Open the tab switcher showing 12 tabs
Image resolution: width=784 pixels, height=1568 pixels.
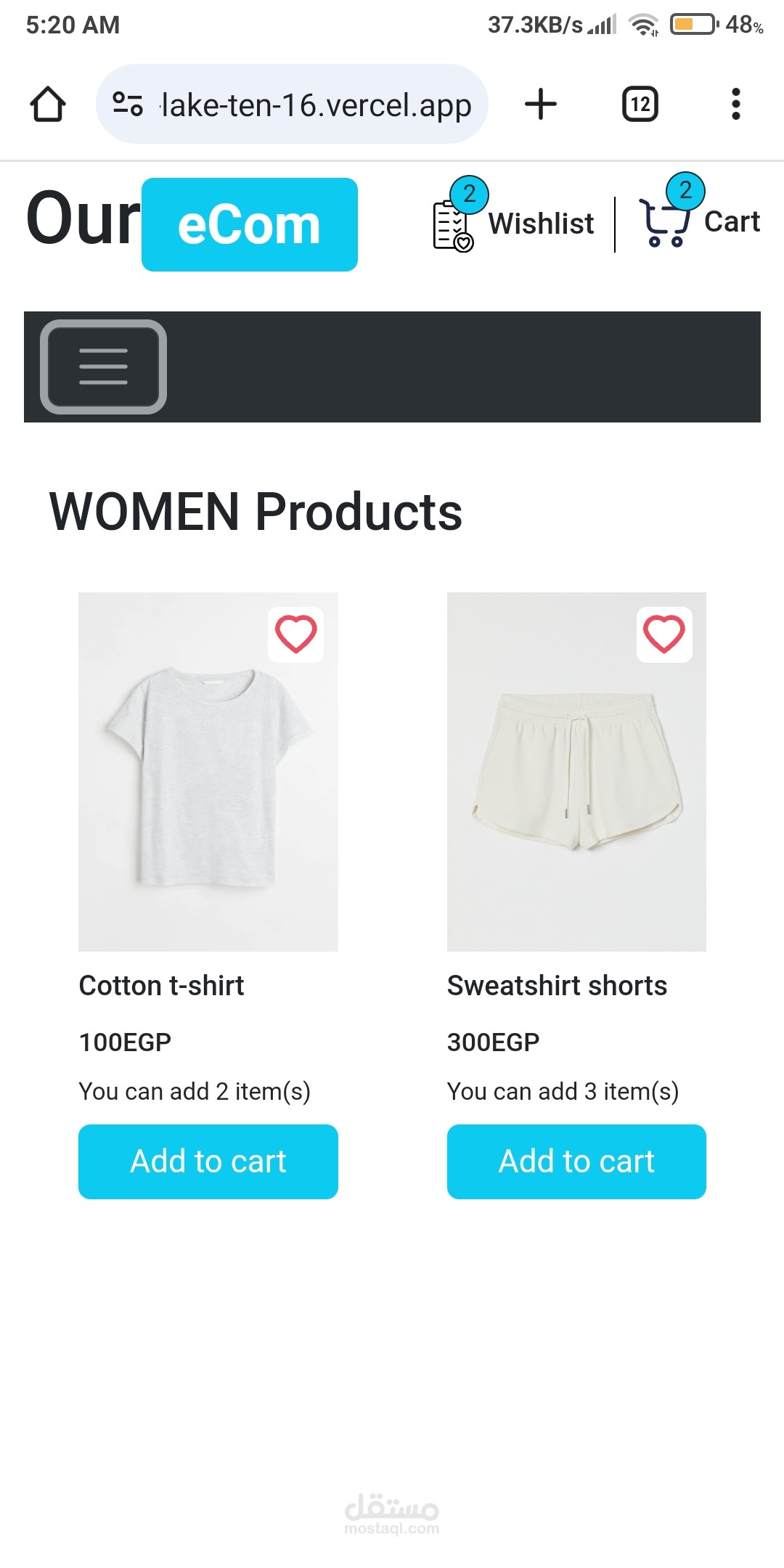coord(640,104)
